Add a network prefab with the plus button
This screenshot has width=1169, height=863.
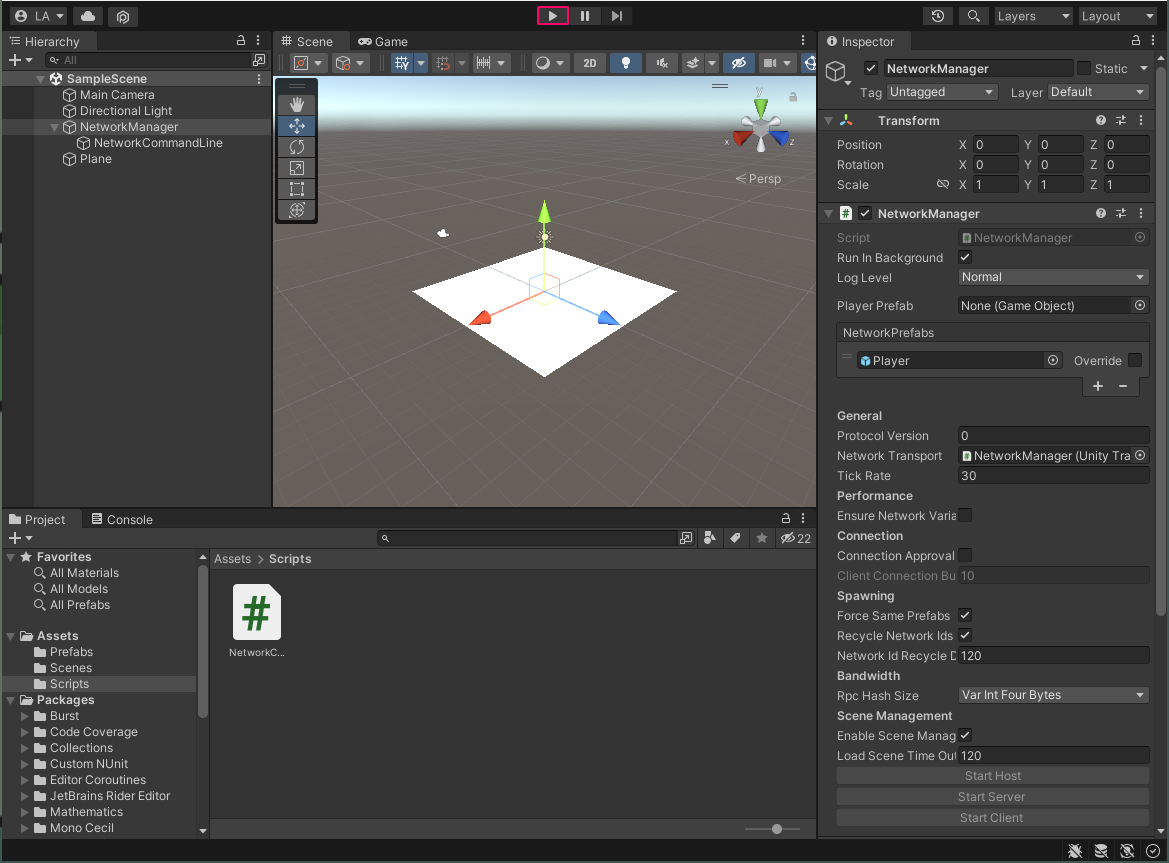tap(1097, 386)
